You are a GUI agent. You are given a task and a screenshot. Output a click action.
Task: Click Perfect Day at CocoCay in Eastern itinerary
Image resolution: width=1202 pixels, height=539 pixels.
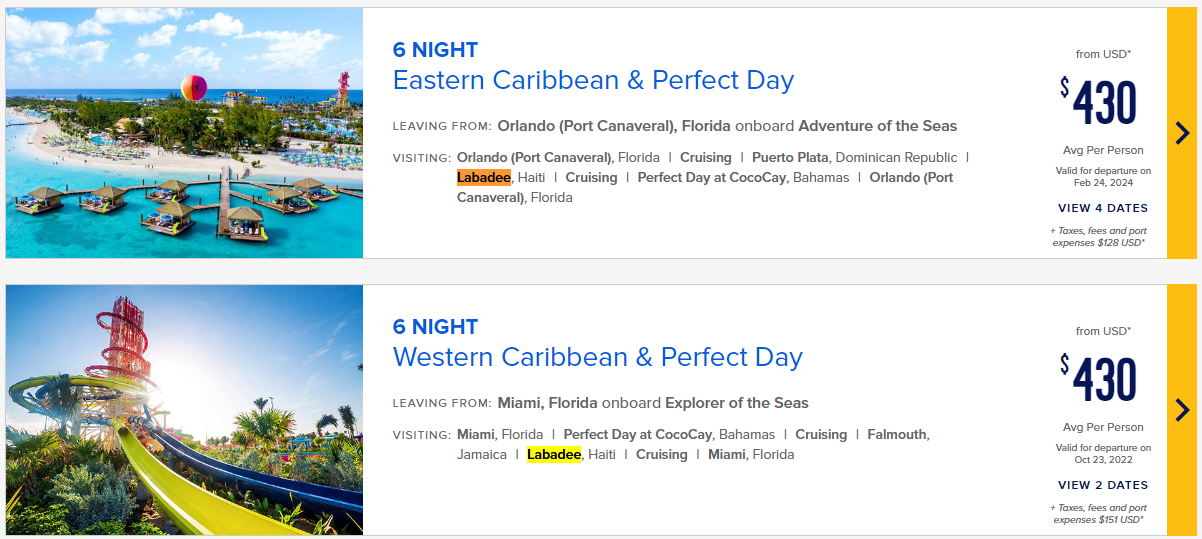tap(712, 177)
